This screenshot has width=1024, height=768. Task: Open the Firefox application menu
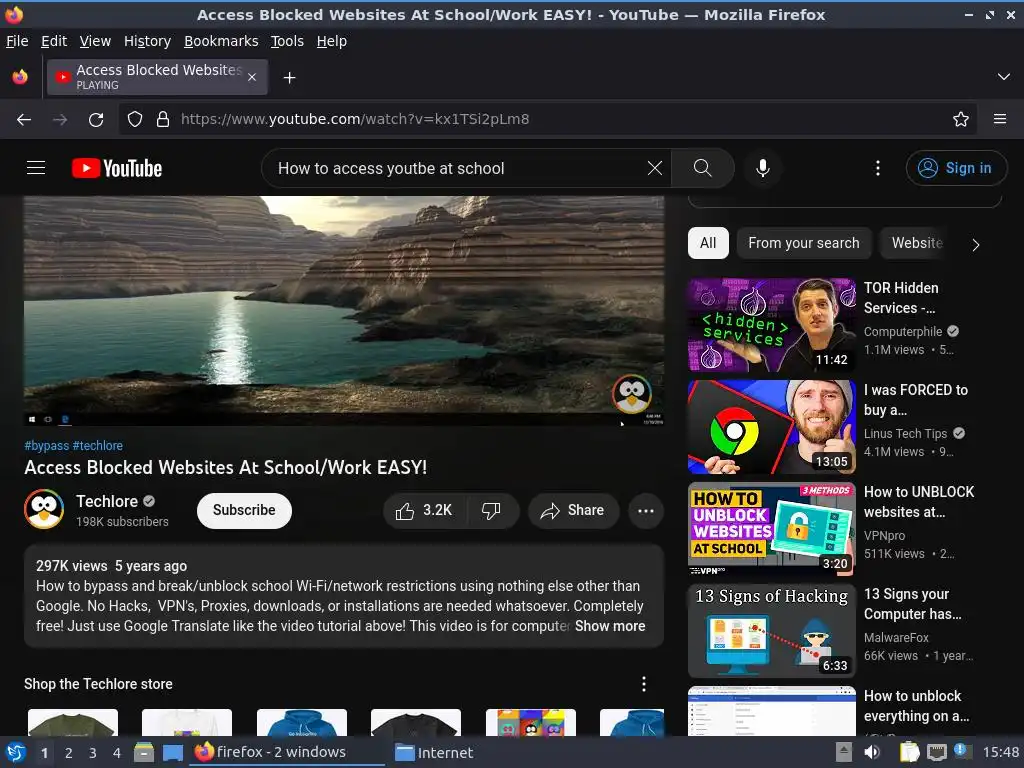point(1000,120)
